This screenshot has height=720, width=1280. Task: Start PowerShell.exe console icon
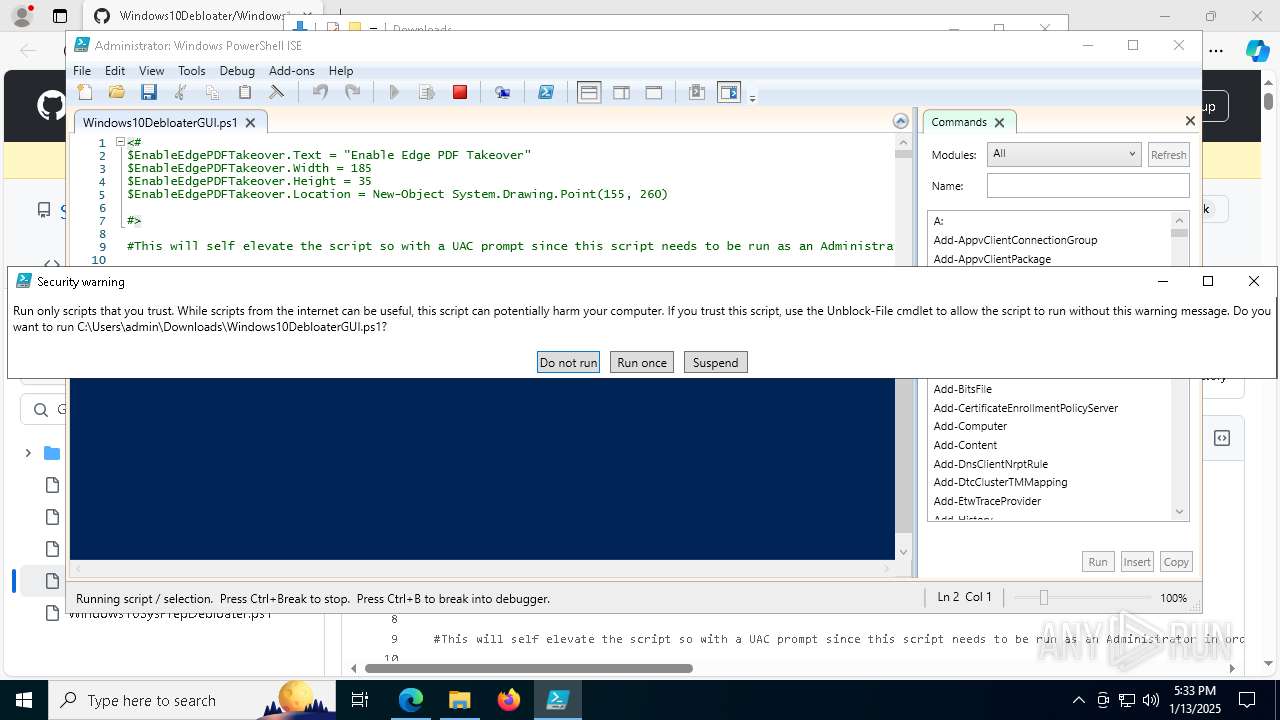[546, 92]
